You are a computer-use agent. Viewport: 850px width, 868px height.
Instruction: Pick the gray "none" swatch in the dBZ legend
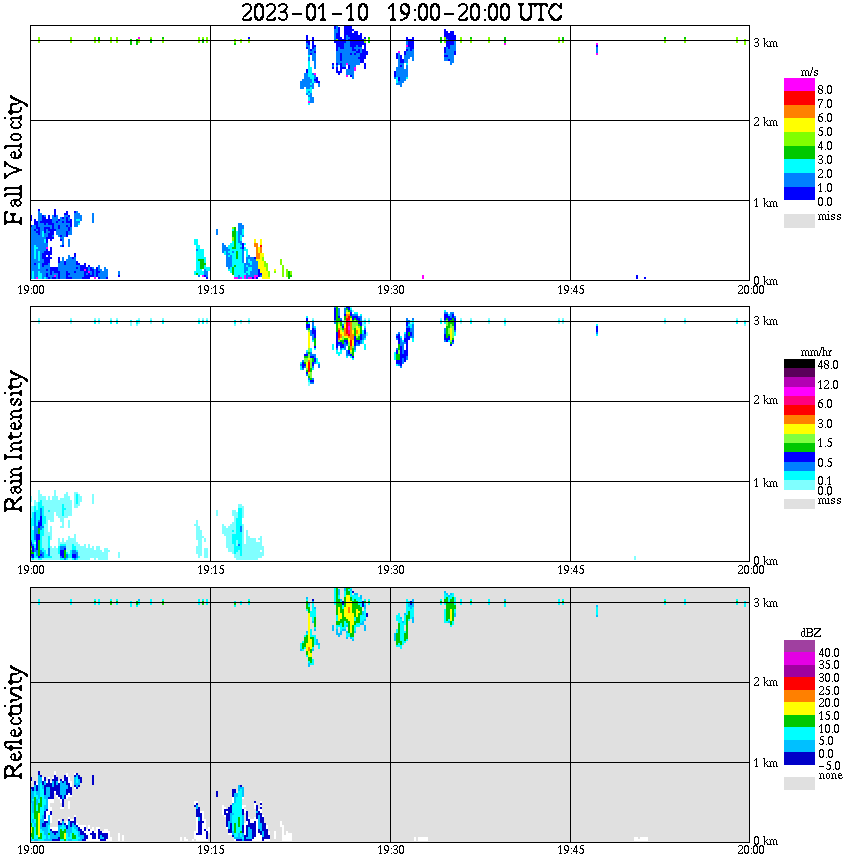799,783
